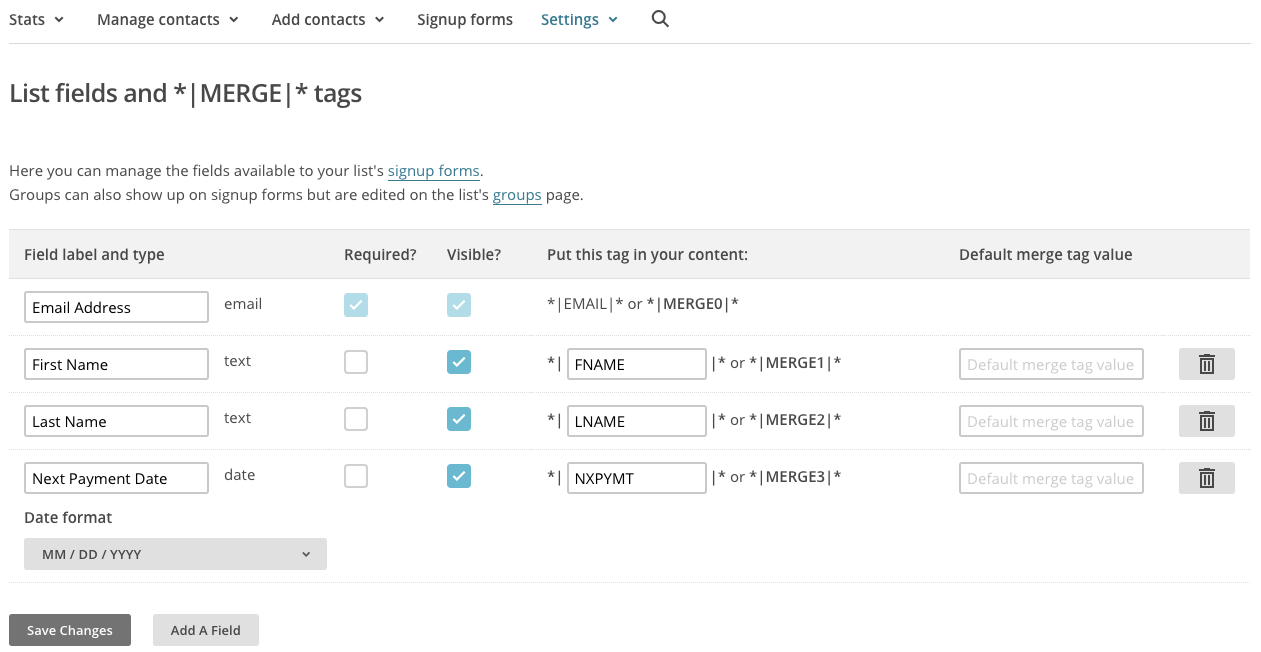Delete the First Name field with trash icon
1261x652 pixels.
point(1206,364)
